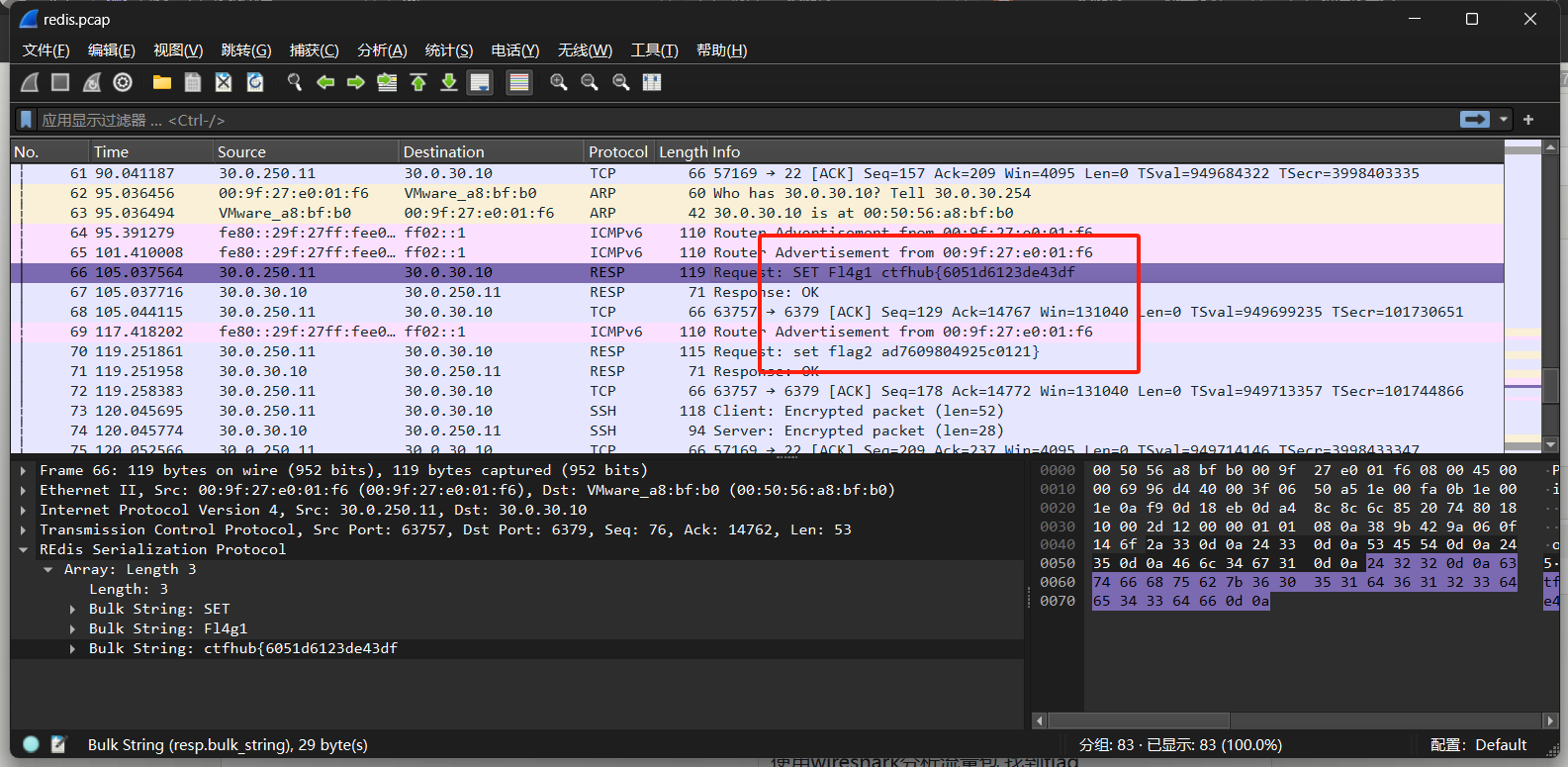Select packet 67 Response: OK row
Image resolution: width=1568 pixels, height=767 pixels.
pos(758,292)
